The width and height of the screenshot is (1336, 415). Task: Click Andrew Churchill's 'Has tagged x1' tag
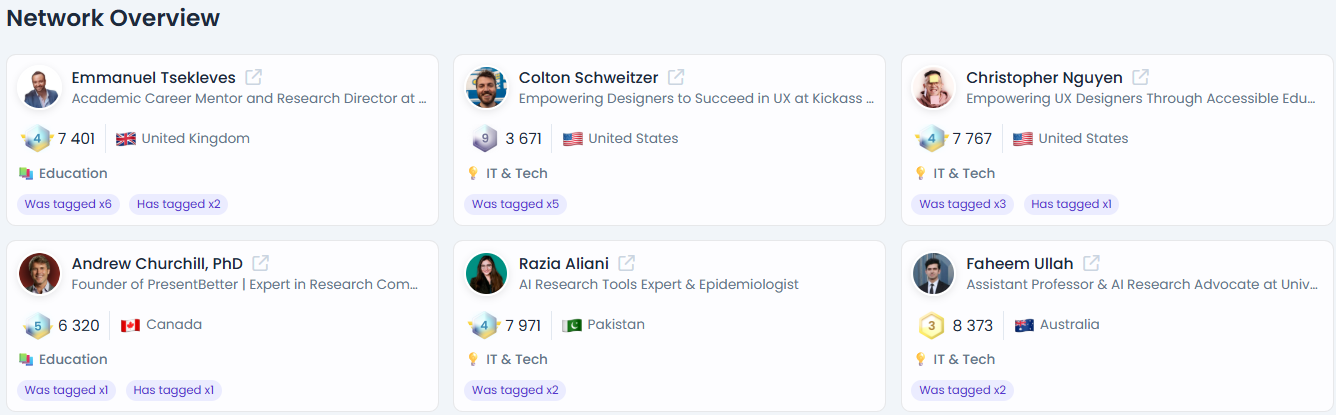coord(174,390)
